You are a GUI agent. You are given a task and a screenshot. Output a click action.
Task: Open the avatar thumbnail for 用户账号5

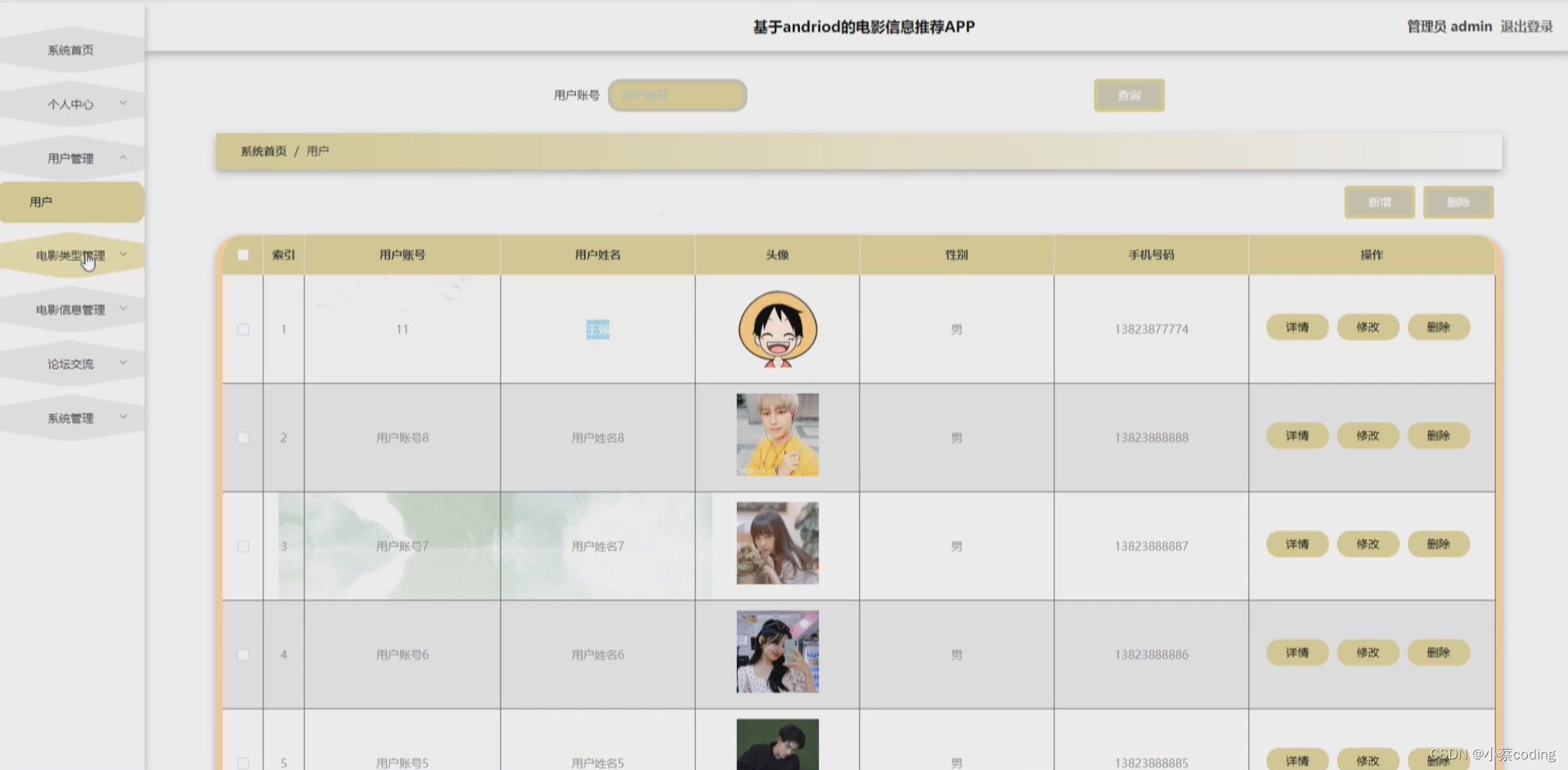tap(777, 745)
